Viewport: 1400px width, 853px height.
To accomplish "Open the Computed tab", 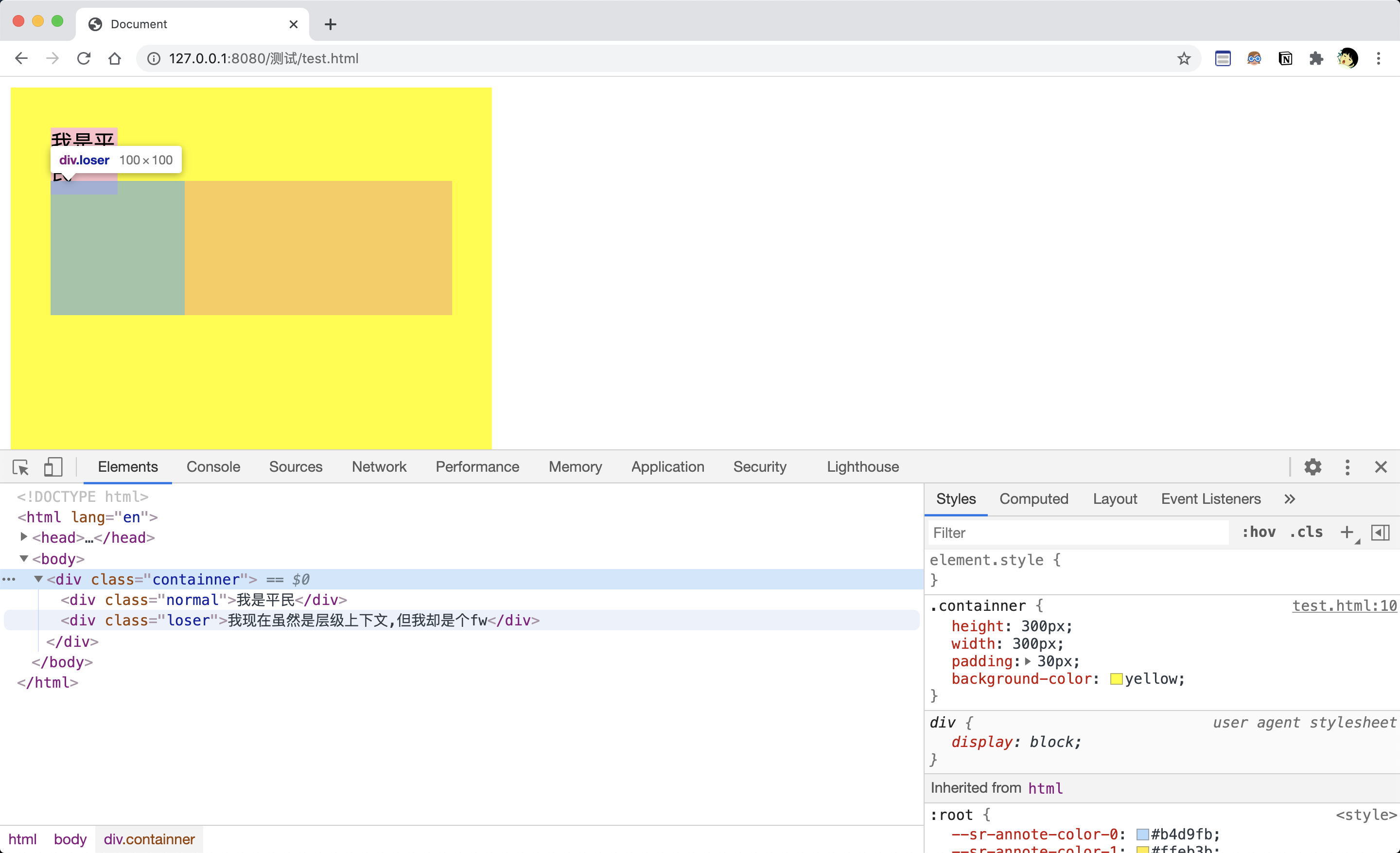I will pyautogui.click(x=1033, y=499).
